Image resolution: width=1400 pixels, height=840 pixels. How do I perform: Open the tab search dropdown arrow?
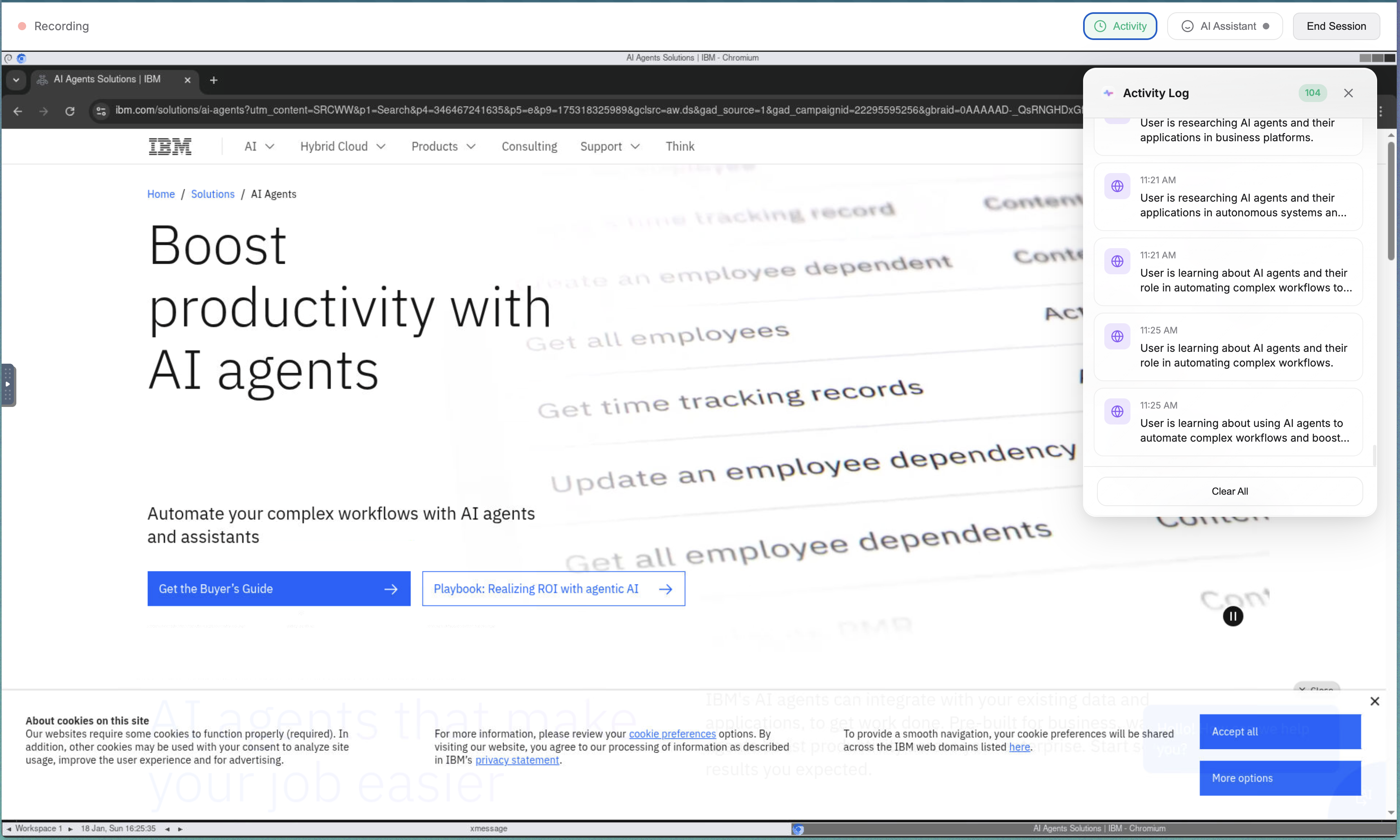16,80
